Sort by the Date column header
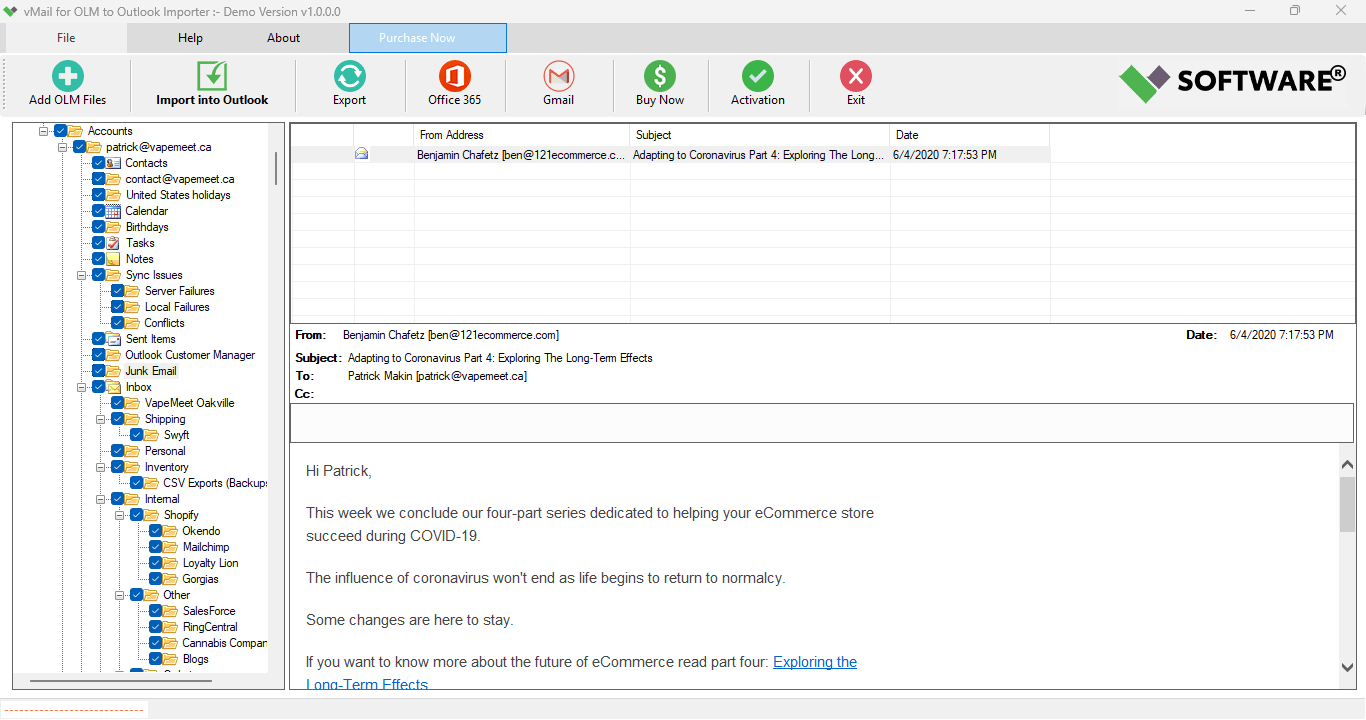Image resolution: width=1366 pixels, height=720 pixels. [969, 135]
